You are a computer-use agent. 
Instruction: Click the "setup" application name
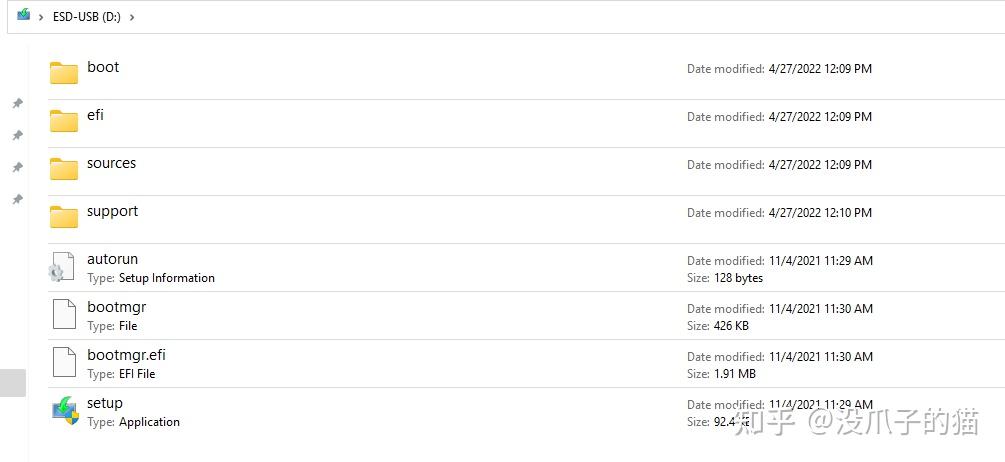(x=105, y=403)
